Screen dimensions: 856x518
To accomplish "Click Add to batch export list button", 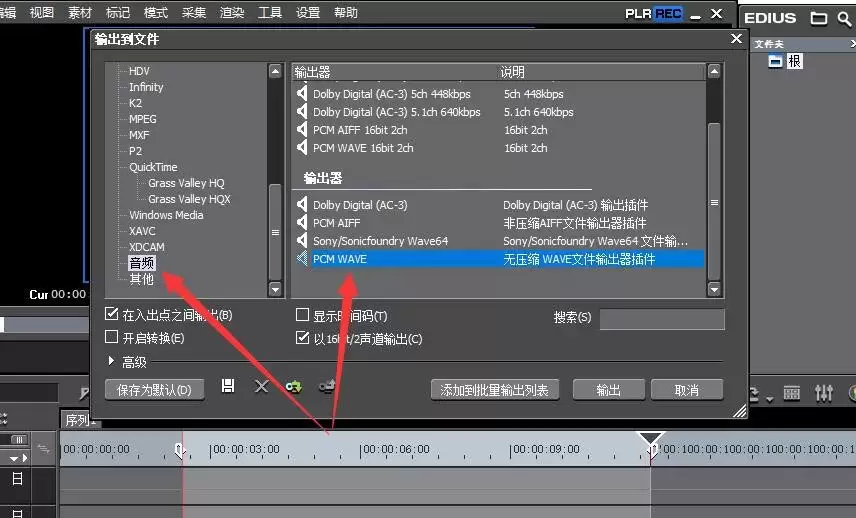I will click(x=495, y=390).
